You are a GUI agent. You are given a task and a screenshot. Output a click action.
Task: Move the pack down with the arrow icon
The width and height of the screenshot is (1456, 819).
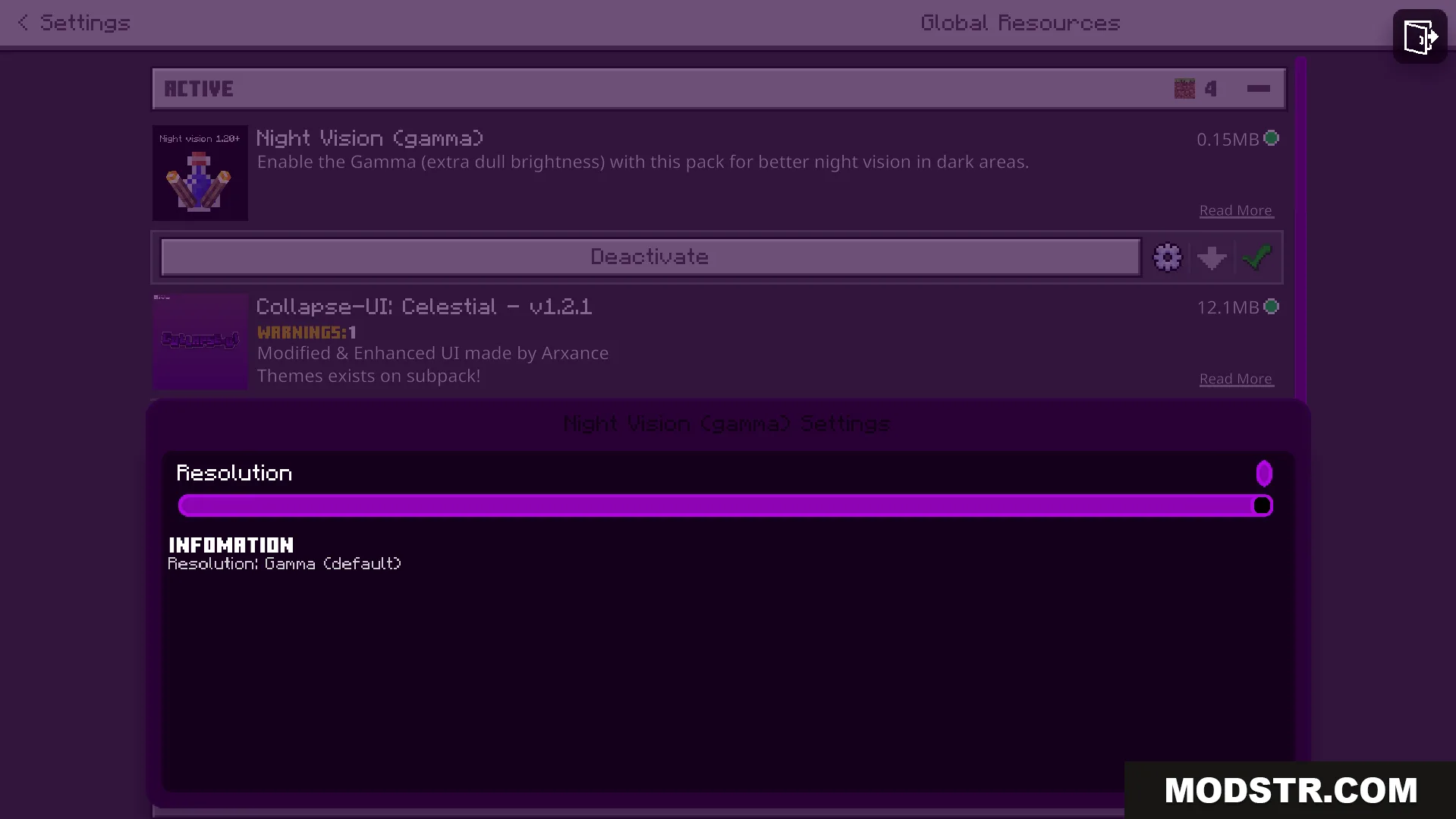(1212, 258)
